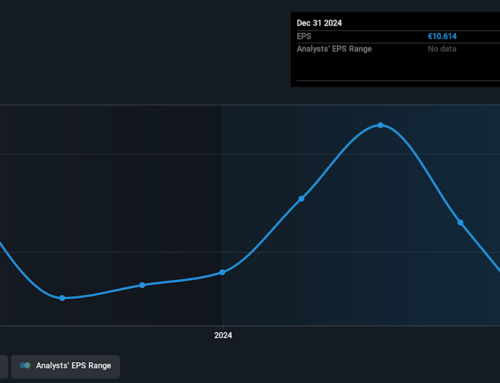Image resolution: width=500 pixels, height=383 pixels.
Task: Click the EPS row label in the tooltip
Action: [x=304, y=36]
